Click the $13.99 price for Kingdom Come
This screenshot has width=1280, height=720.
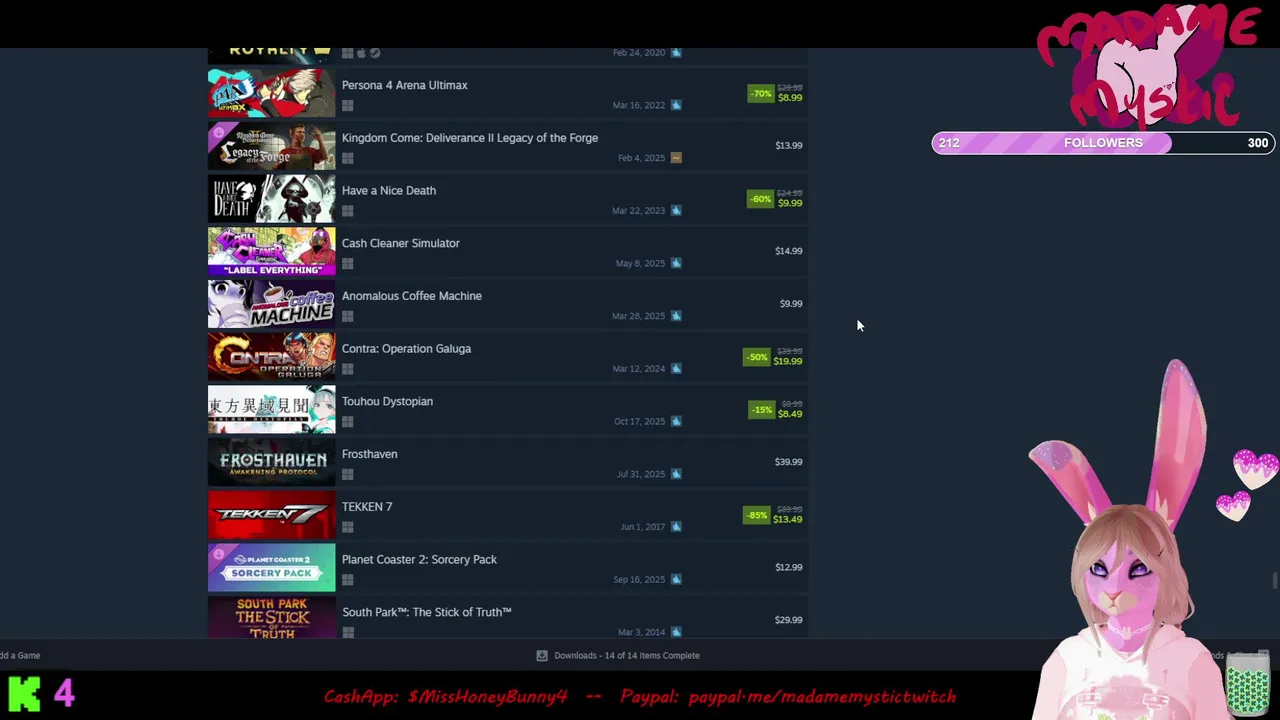789,146
